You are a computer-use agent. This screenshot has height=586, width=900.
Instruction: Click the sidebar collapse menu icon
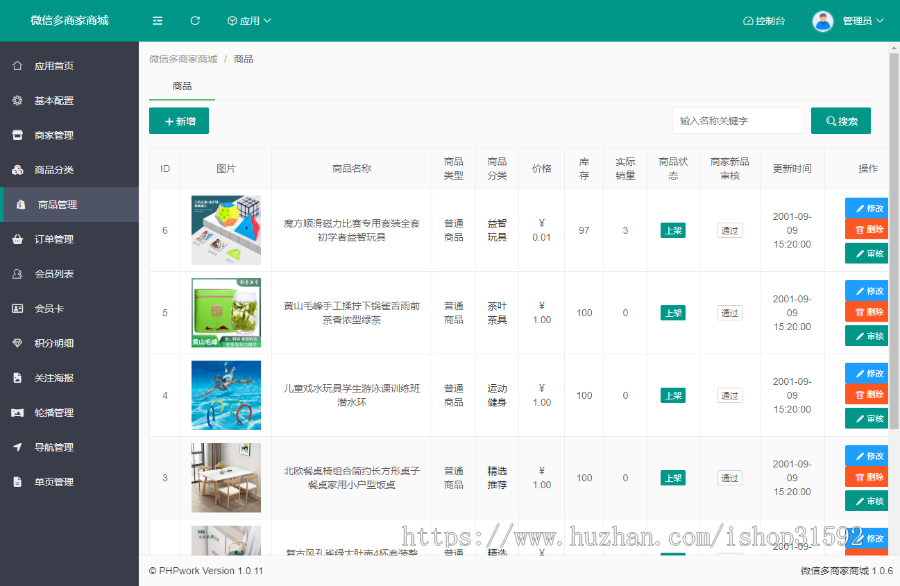[x=158, y=20]
